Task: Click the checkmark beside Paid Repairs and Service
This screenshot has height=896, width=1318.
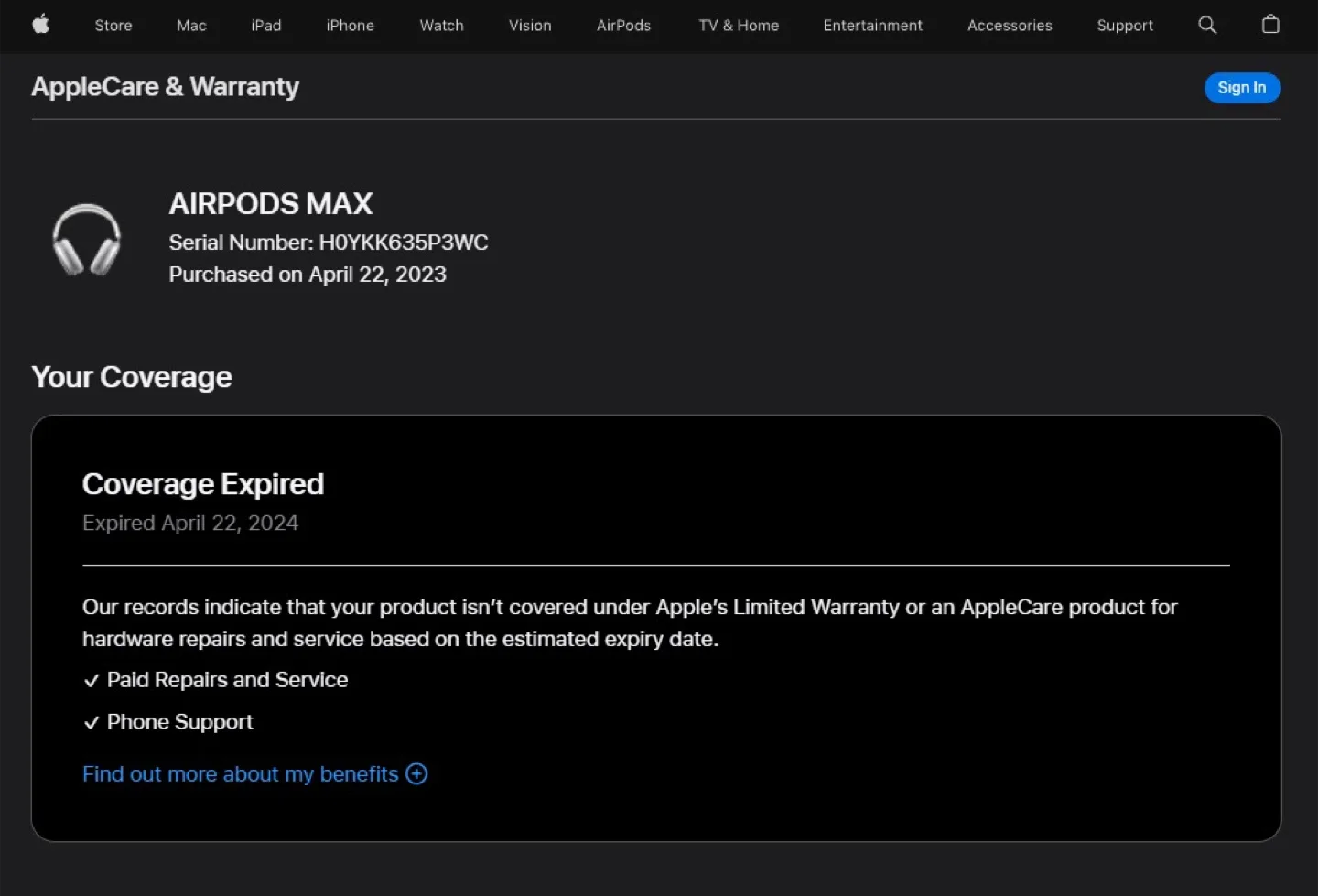Action: (92, 680)
